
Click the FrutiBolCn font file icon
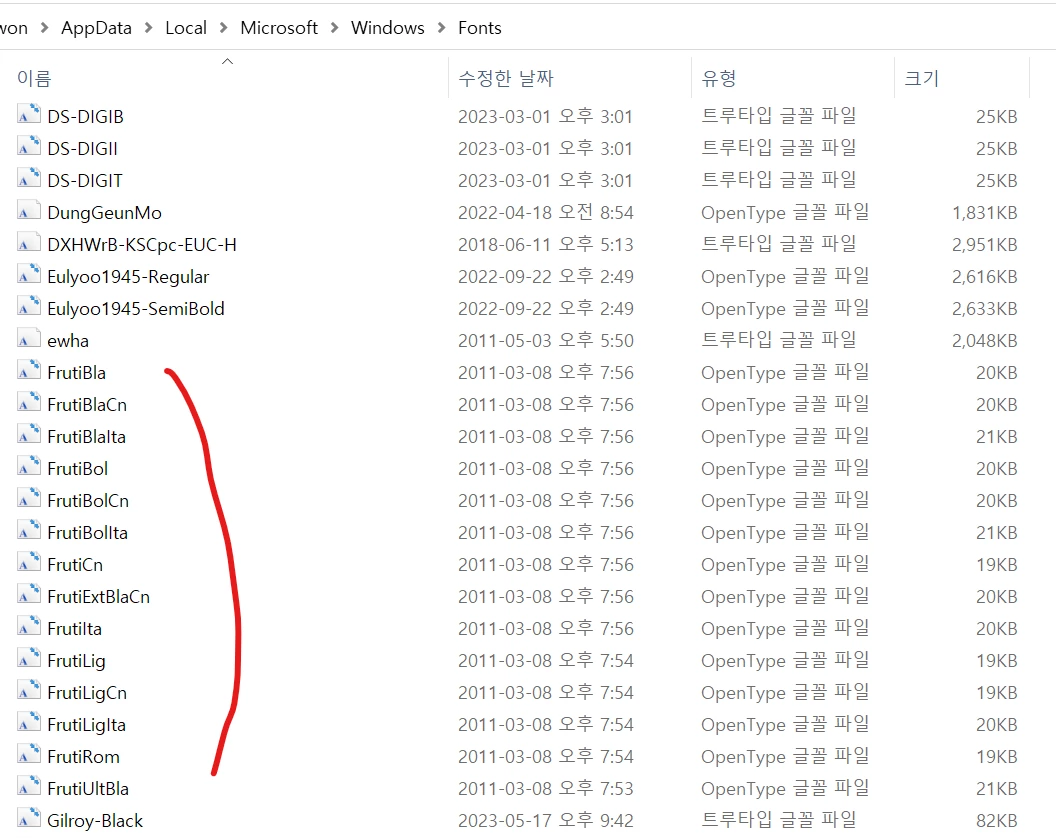28,498
